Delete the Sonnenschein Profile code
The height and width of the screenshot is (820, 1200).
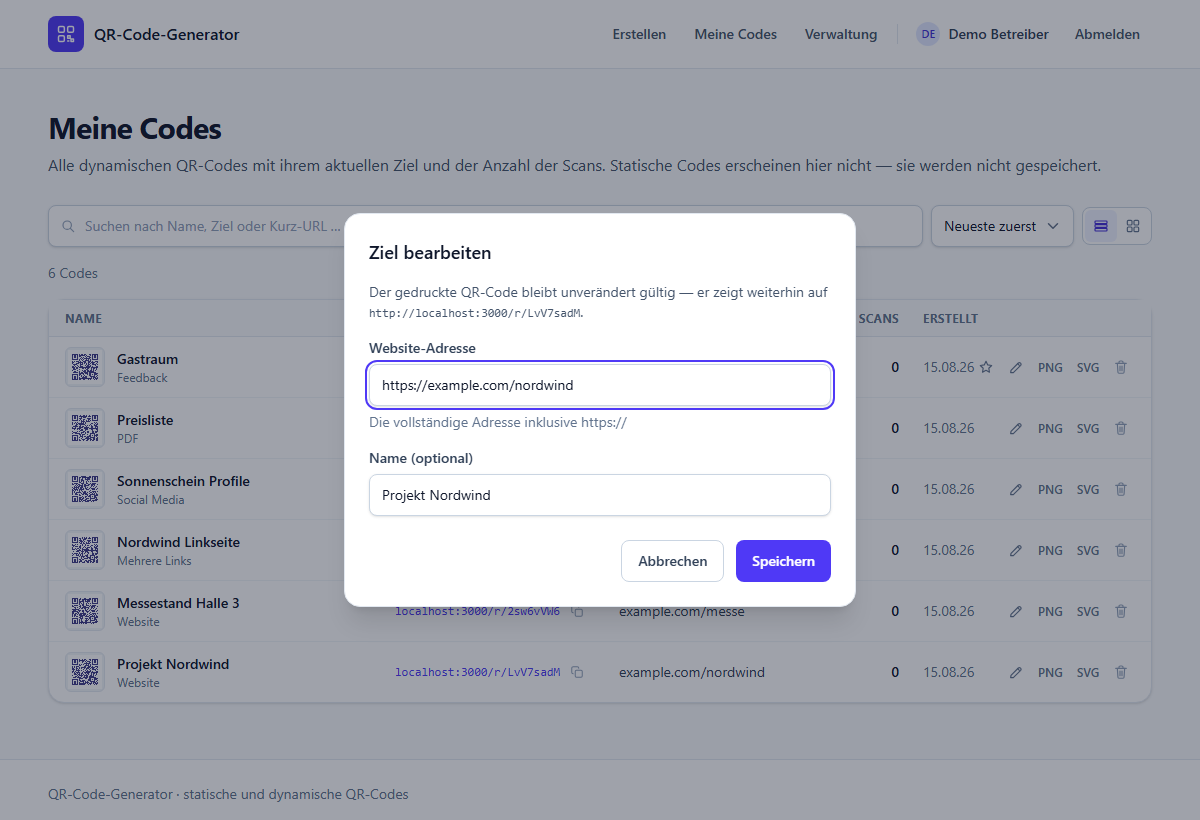(x=1121, y=489)
